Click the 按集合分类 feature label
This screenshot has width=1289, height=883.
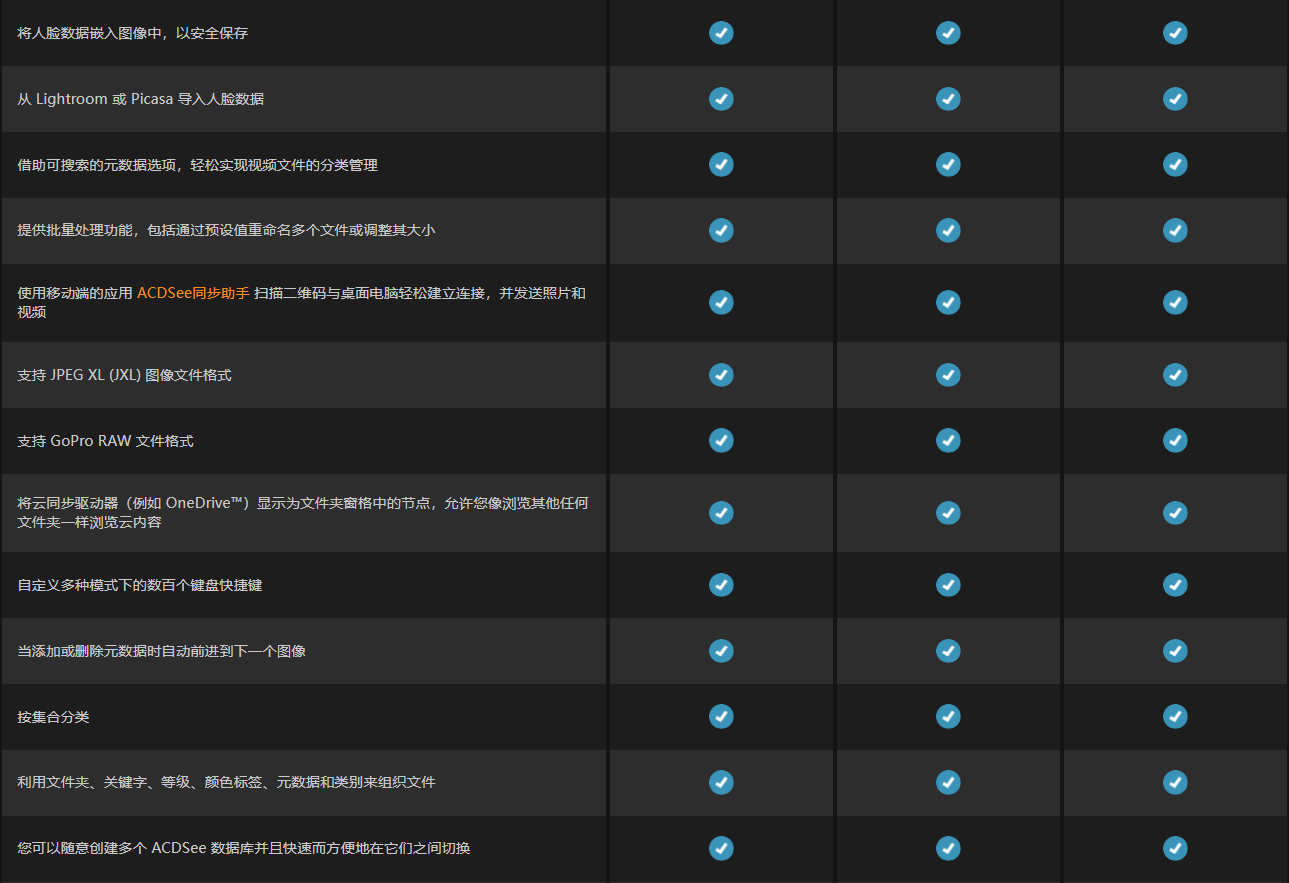click(53, 717)
